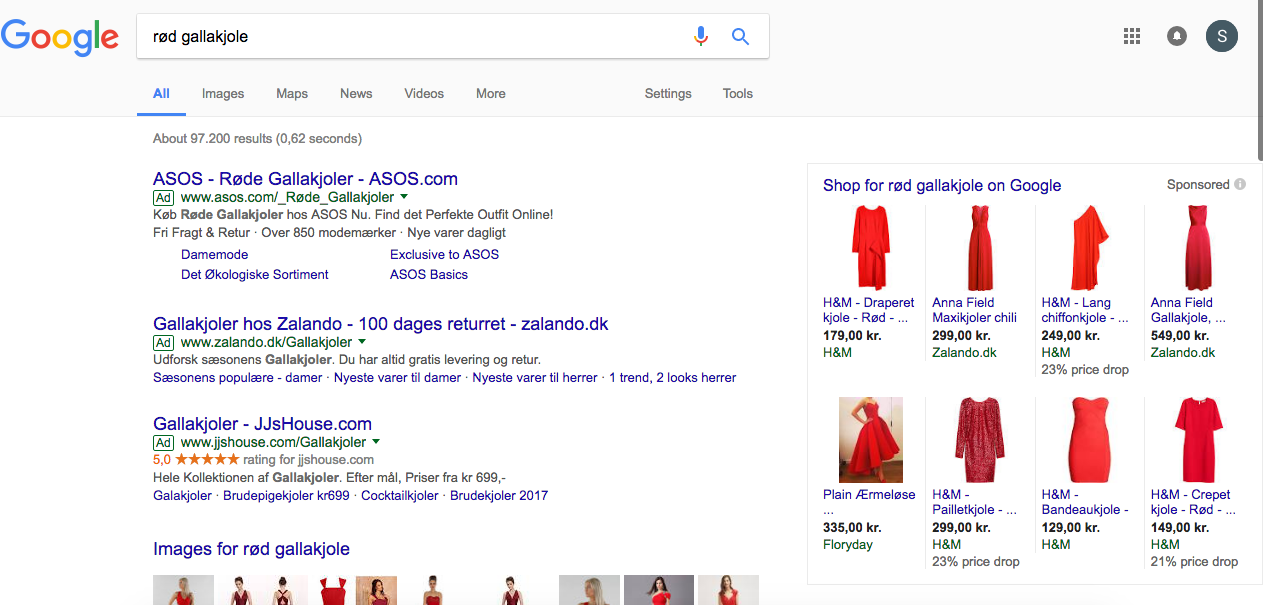Screen dimensions: 1263x605
Task: Open the H&M Draperet kjole product image
Action: (x=870, y=248)
